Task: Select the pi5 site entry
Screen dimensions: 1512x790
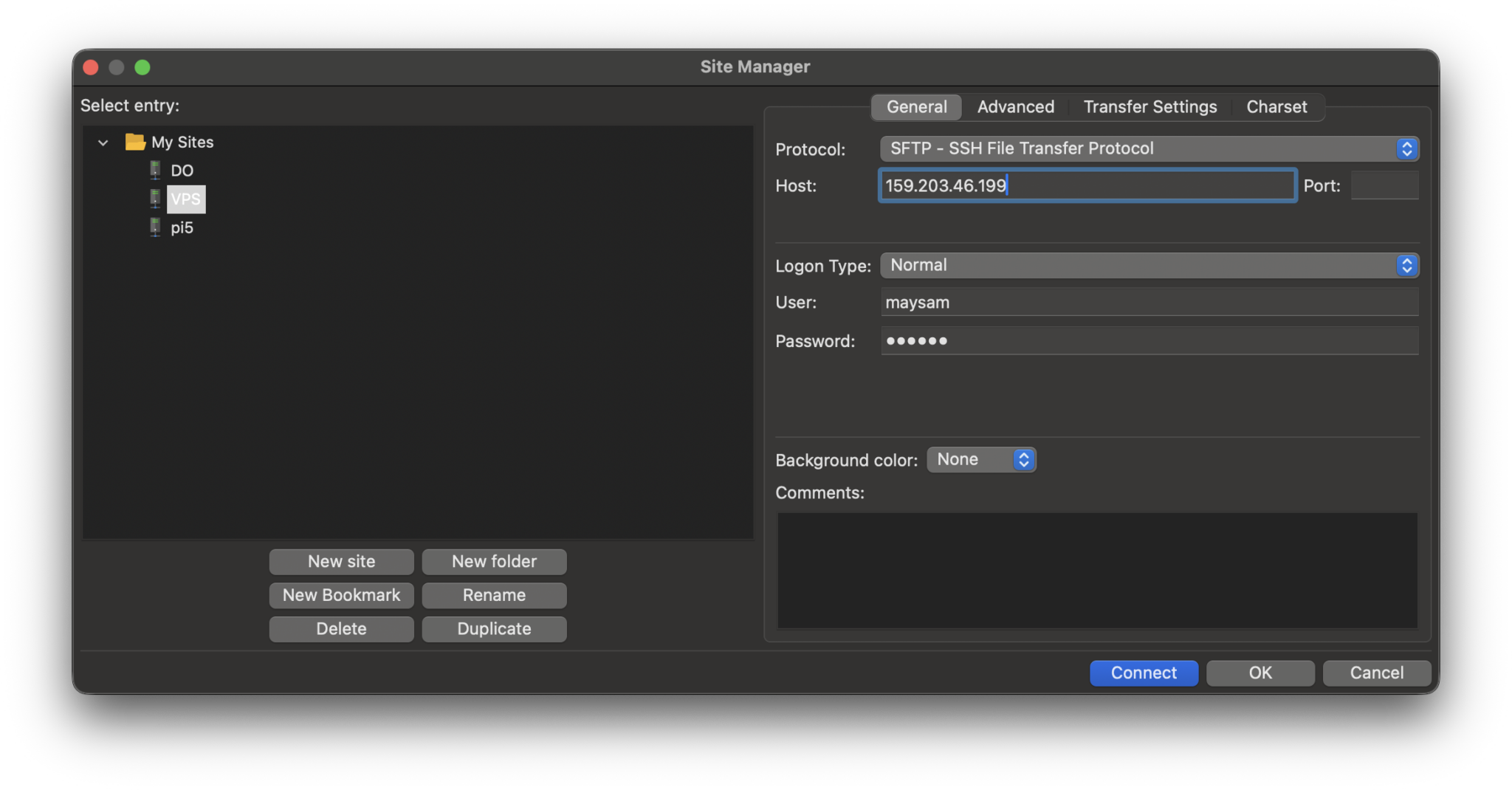Action: point(182,227)
